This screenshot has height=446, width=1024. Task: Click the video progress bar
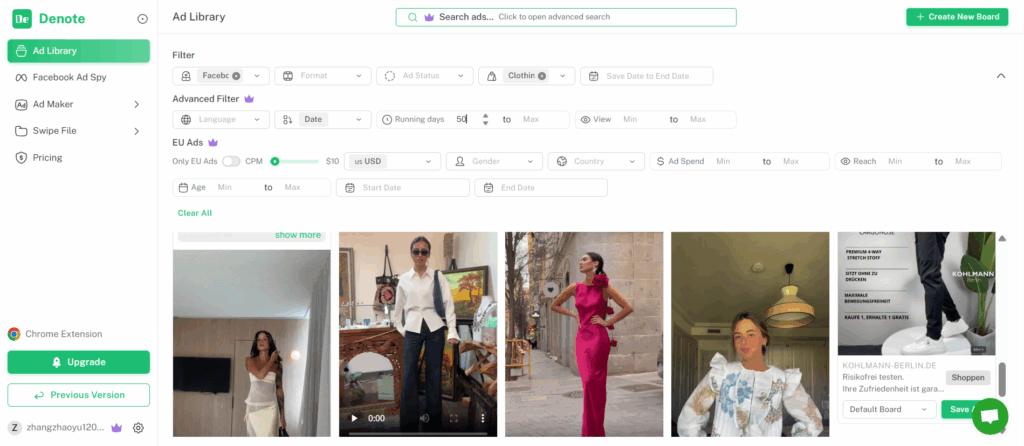pos(418,432)
